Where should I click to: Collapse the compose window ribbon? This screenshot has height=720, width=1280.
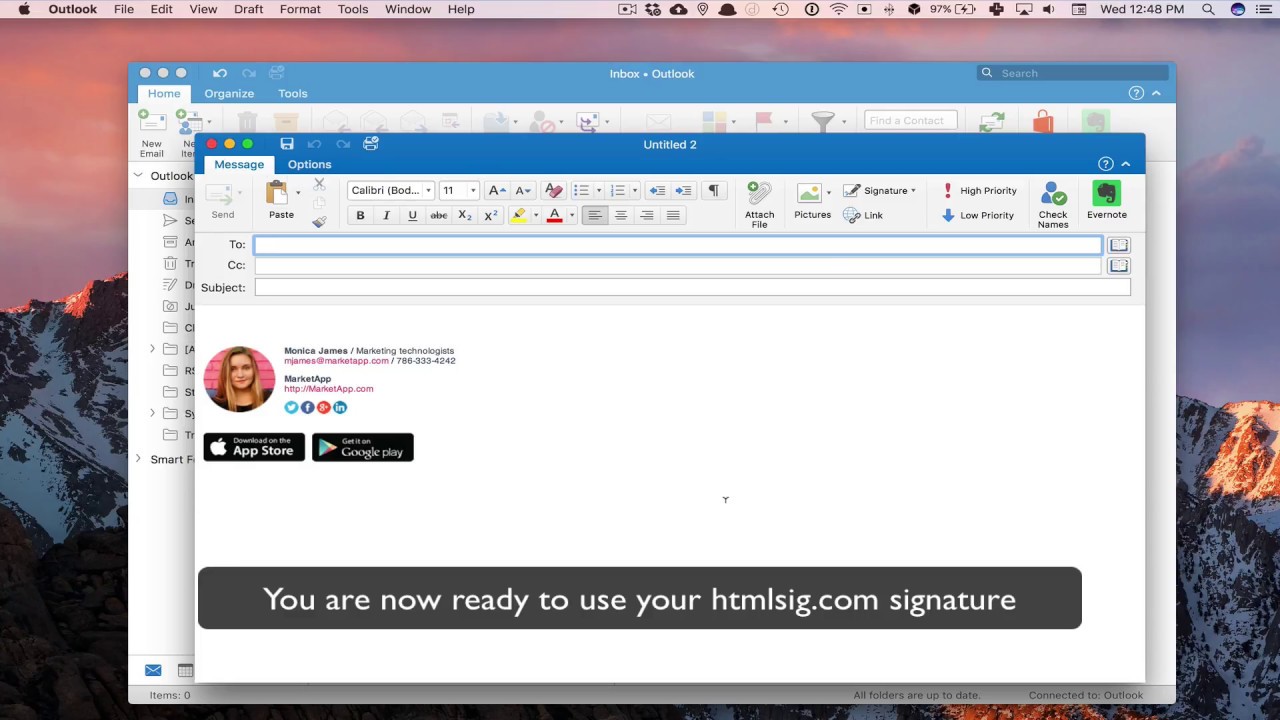pos(1126,164)
